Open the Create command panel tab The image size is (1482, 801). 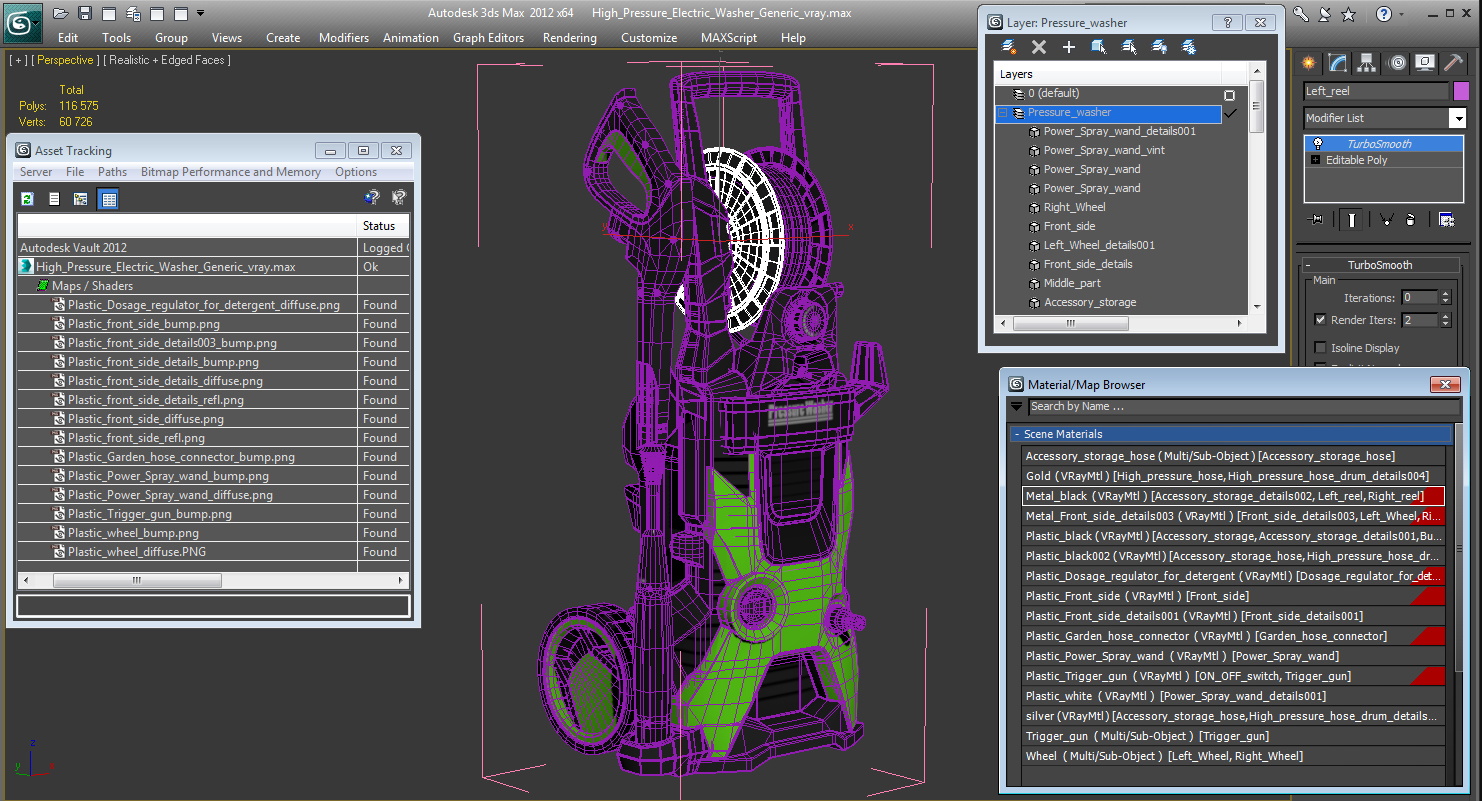coord(1308,63)
